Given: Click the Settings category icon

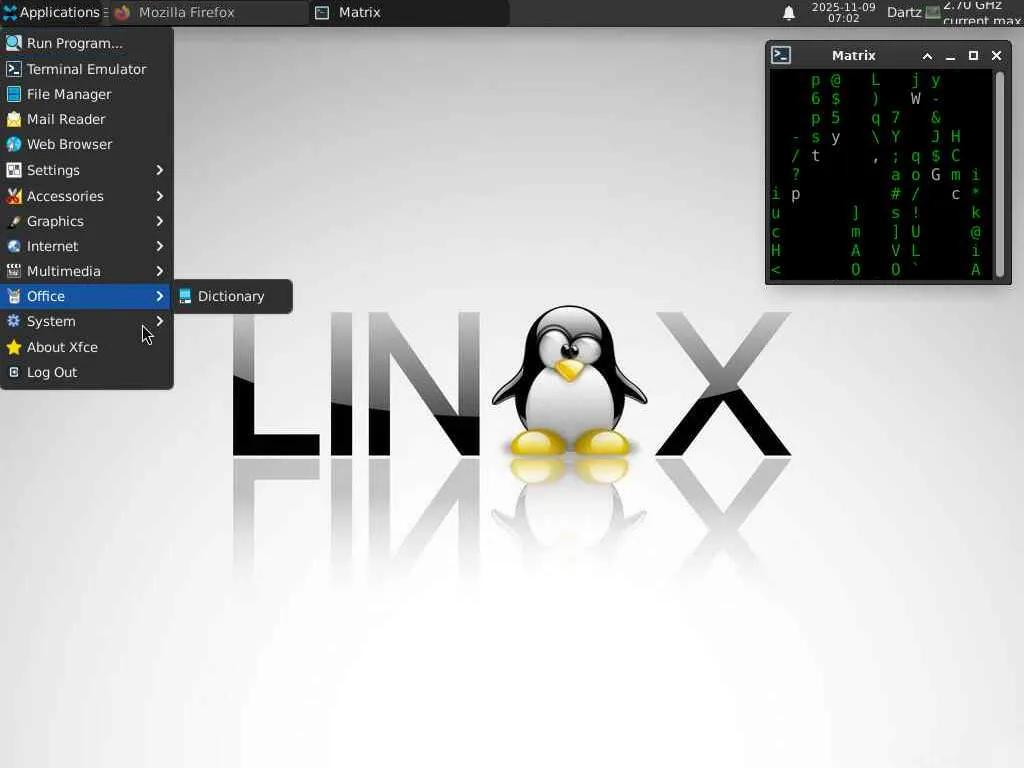Looking at the screenshot, I should (14, 170).
